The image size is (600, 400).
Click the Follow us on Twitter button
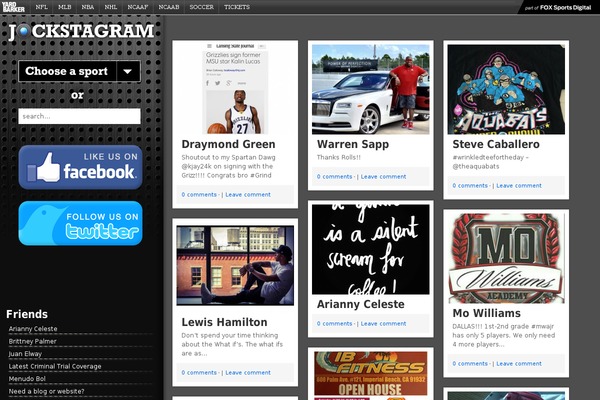click(x=80, y=223)
